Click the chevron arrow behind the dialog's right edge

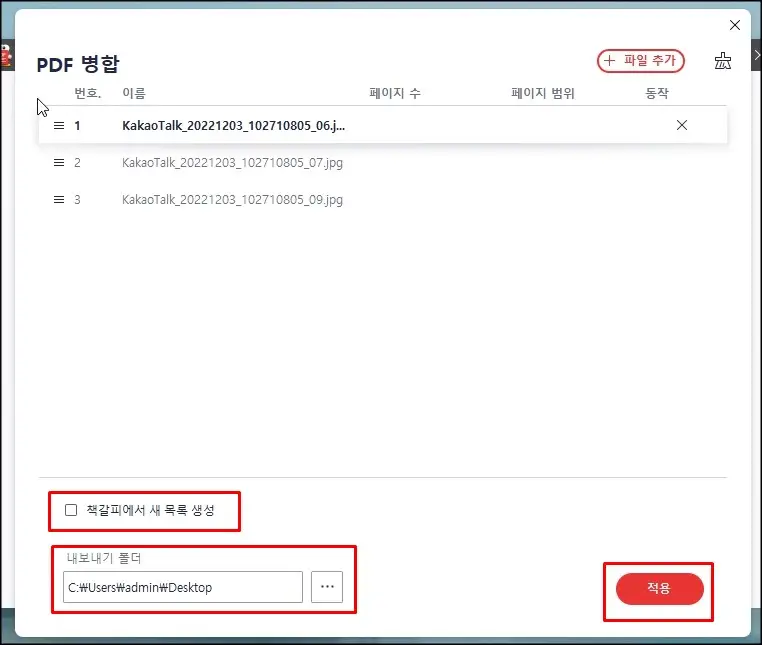[757, 55]
